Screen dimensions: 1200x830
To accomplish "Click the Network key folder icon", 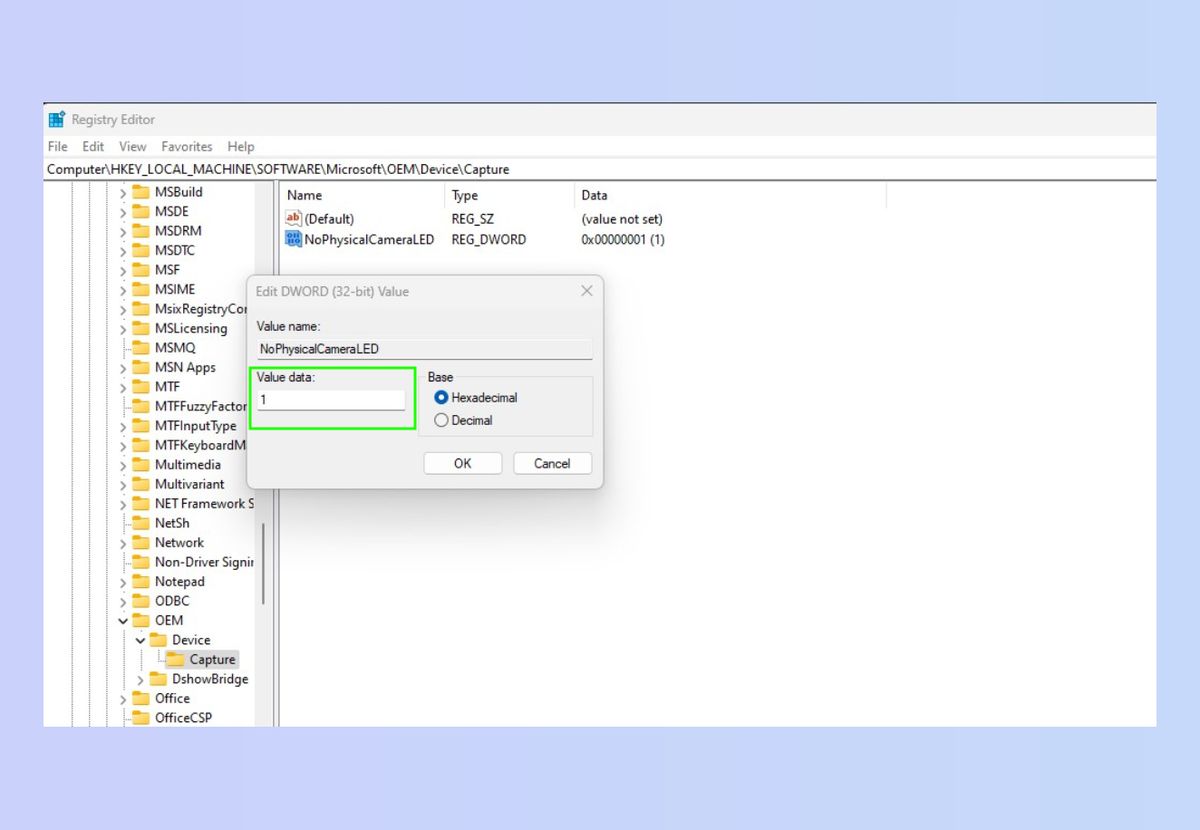I will 140,542.
